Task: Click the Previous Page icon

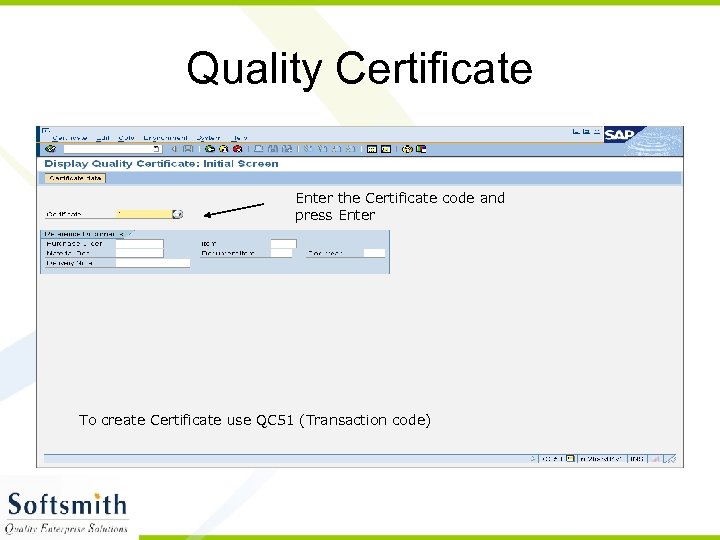Action: pos(323,149)
